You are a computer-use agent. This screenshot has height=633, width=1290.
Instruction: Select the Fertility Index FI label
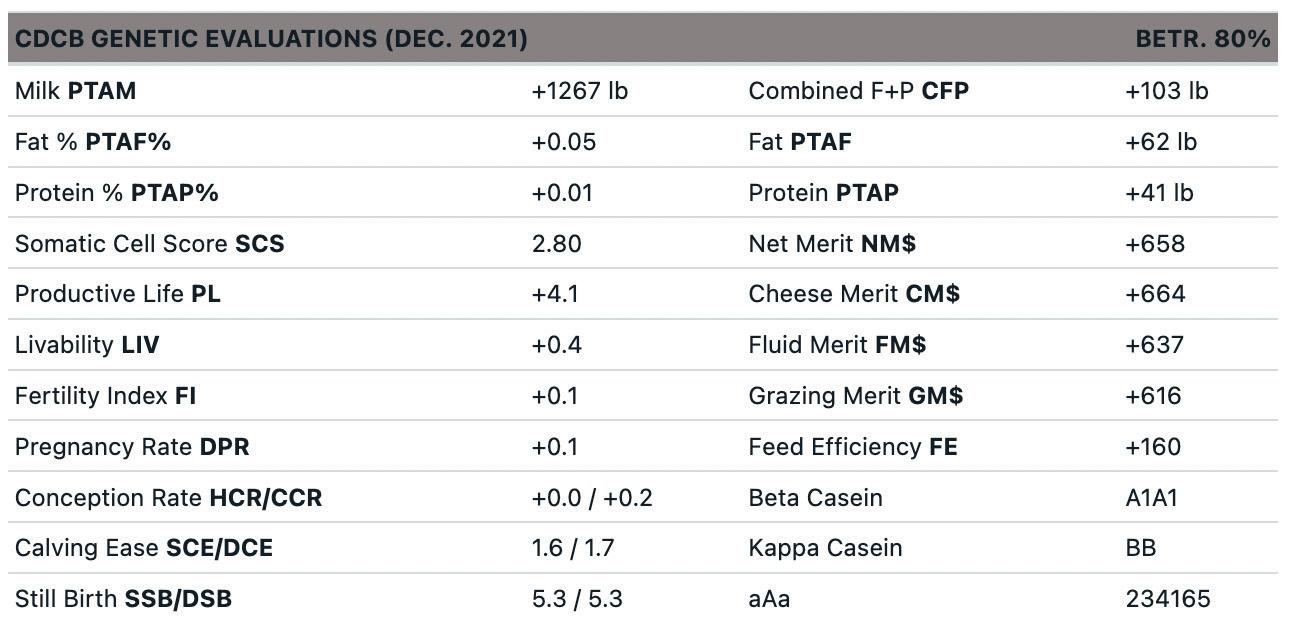pos(105,396)
